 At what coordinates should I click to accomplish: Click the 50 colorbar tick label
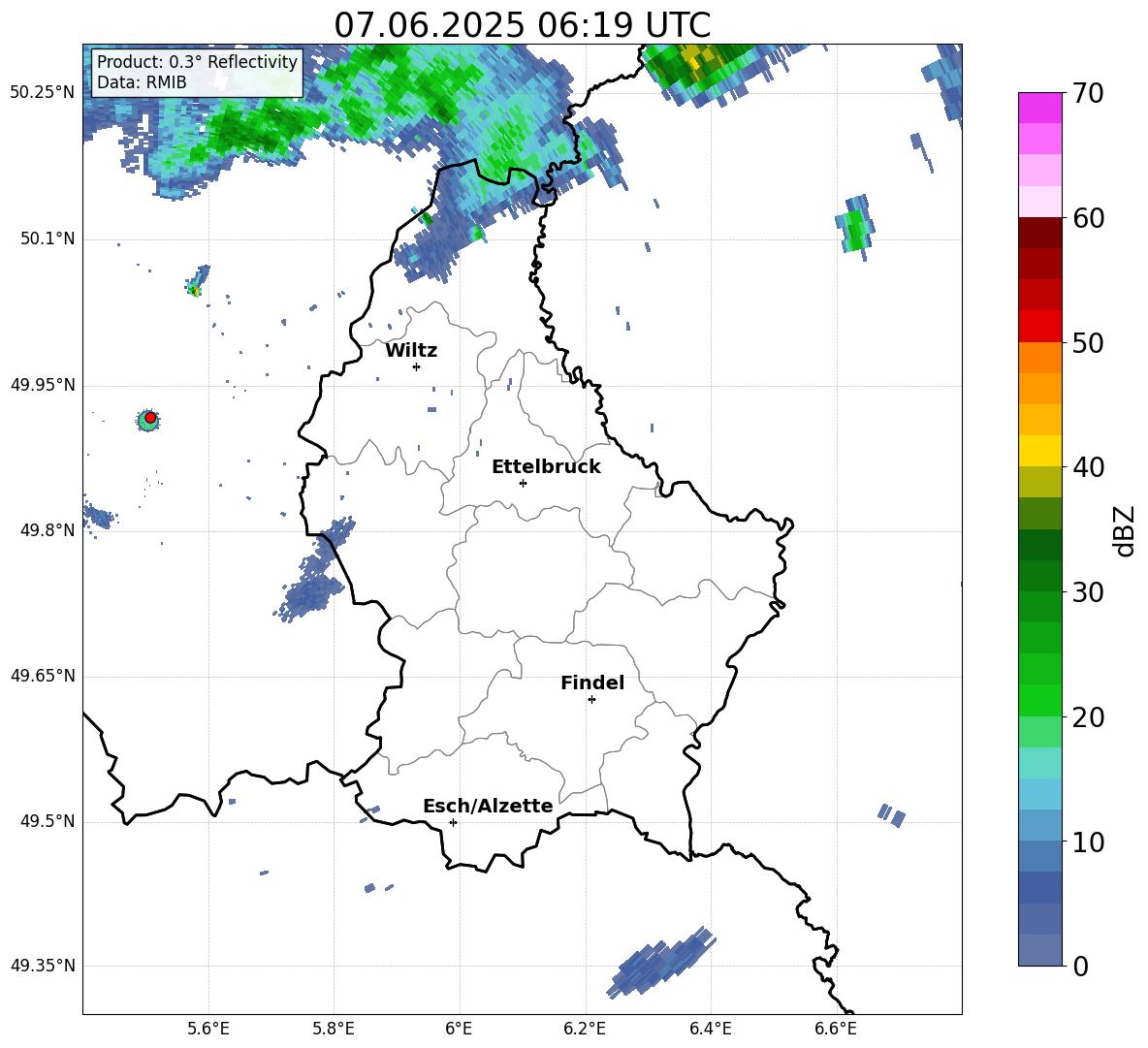[1088, 343]
